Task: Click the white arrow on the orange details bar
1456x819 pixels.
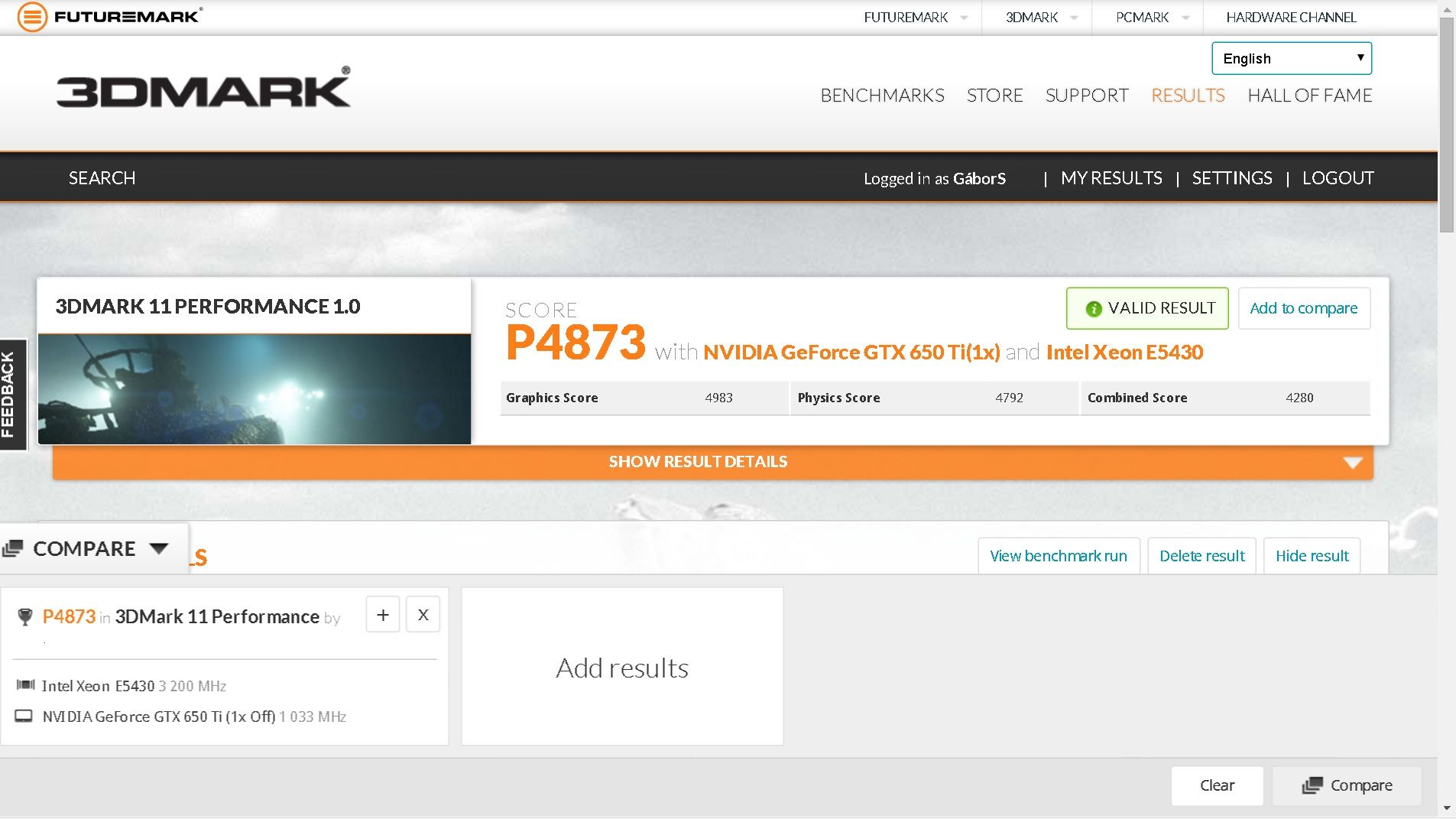Action: [x=1353, y=463]
